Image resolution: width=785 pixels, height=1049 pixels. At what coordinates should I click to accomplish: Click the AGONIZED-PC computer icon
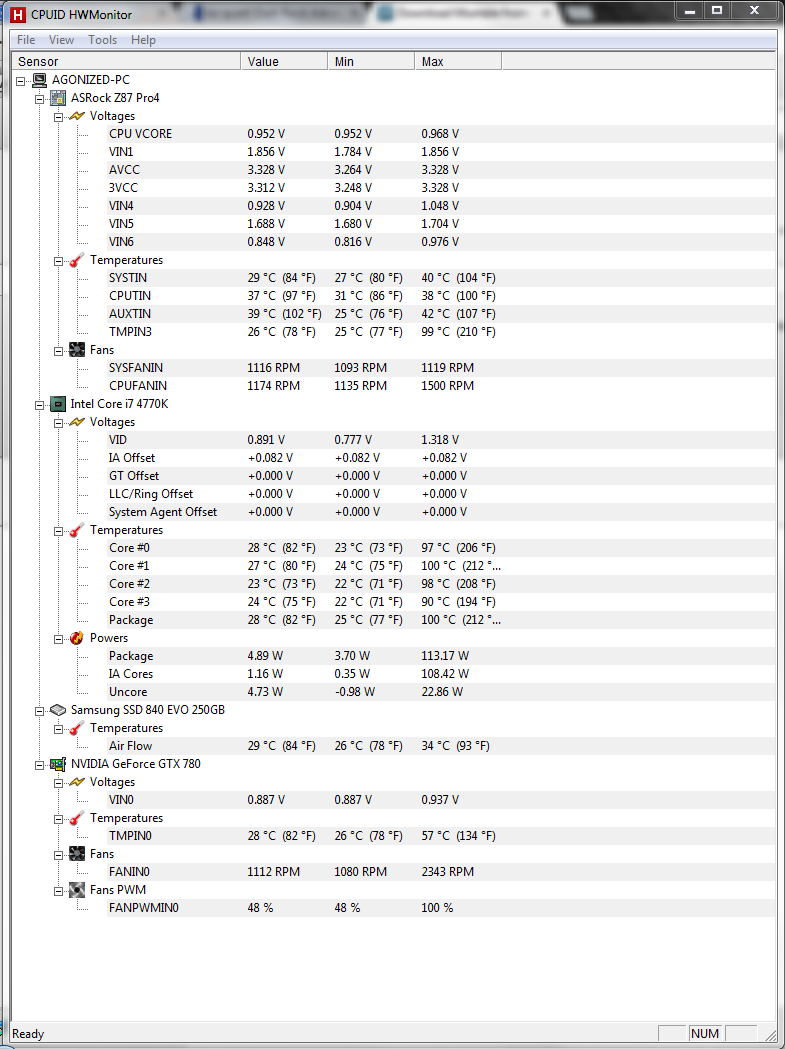click(40, 80)
